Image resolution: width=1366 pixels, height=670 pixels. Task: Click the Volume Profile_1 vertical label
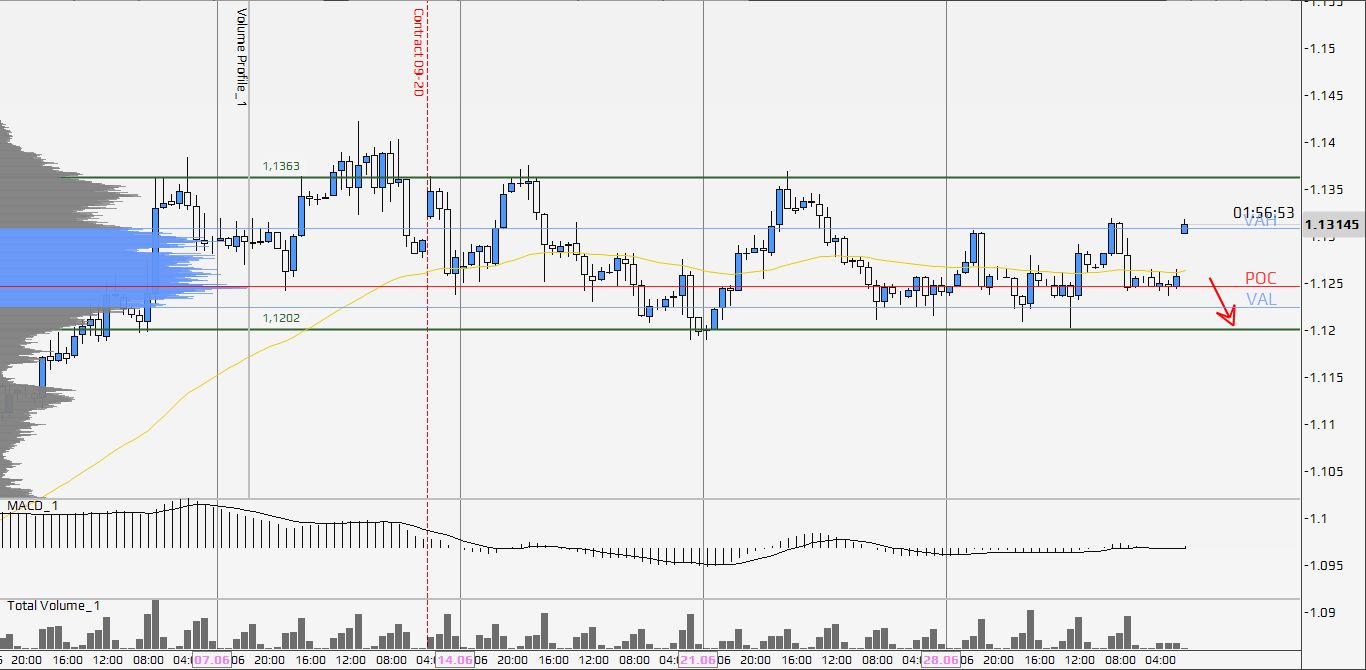tap(240, 57)
